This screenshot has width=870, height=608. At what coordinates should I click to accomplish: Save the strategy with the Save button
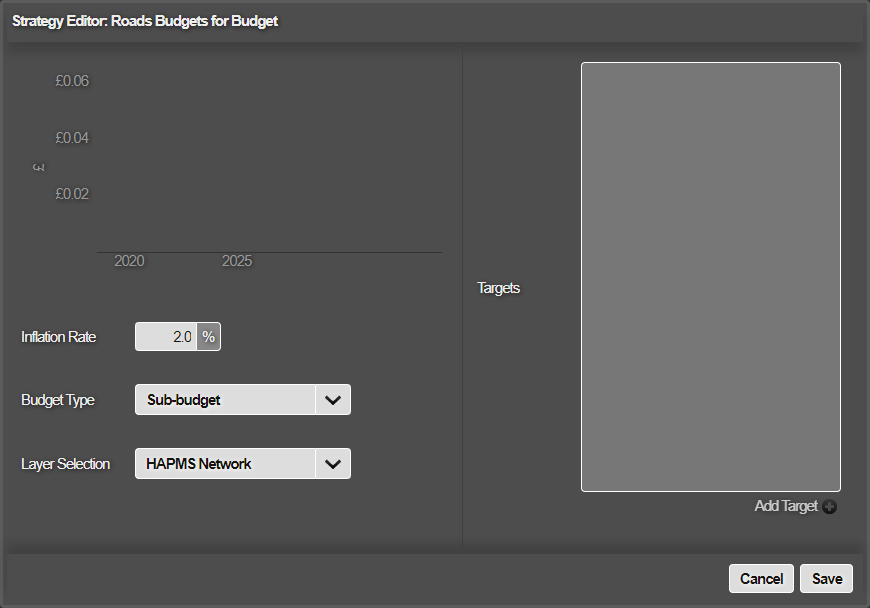827,579
